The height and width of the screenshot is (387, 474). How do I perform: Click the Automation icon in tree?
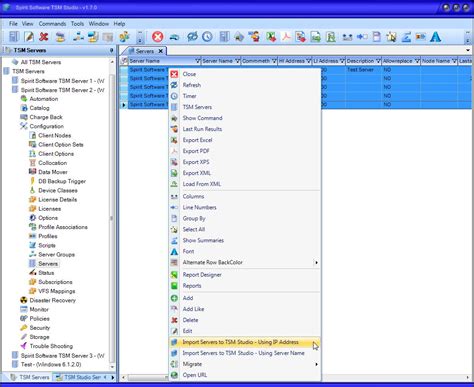point(24,99)
